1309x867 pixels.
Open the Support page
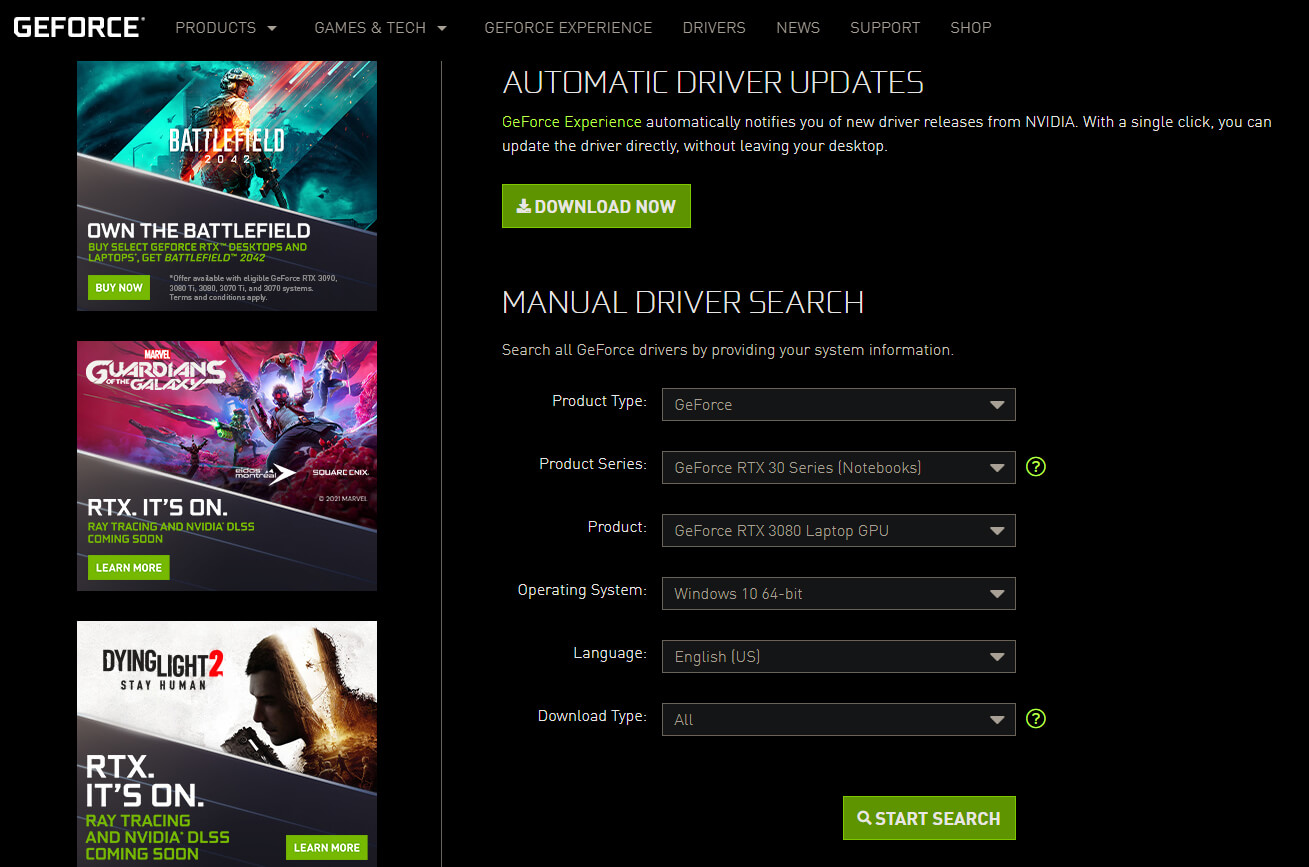pos(885,28)
